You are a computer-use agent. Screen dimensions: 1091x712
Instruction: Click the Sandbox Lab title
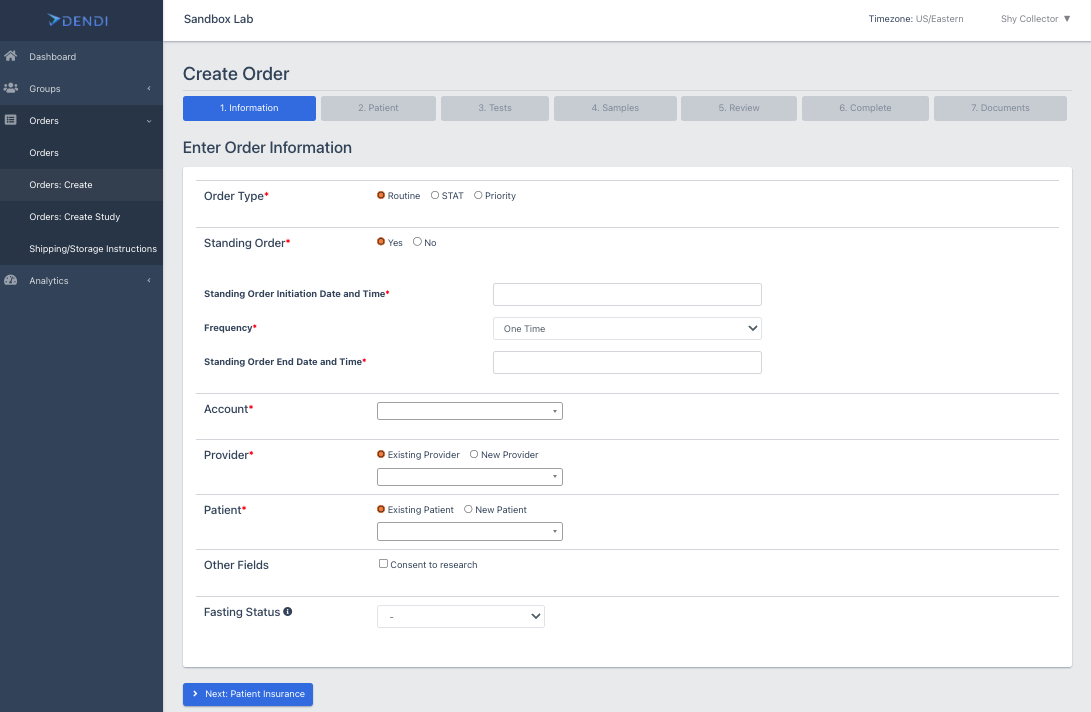[218, 19]
